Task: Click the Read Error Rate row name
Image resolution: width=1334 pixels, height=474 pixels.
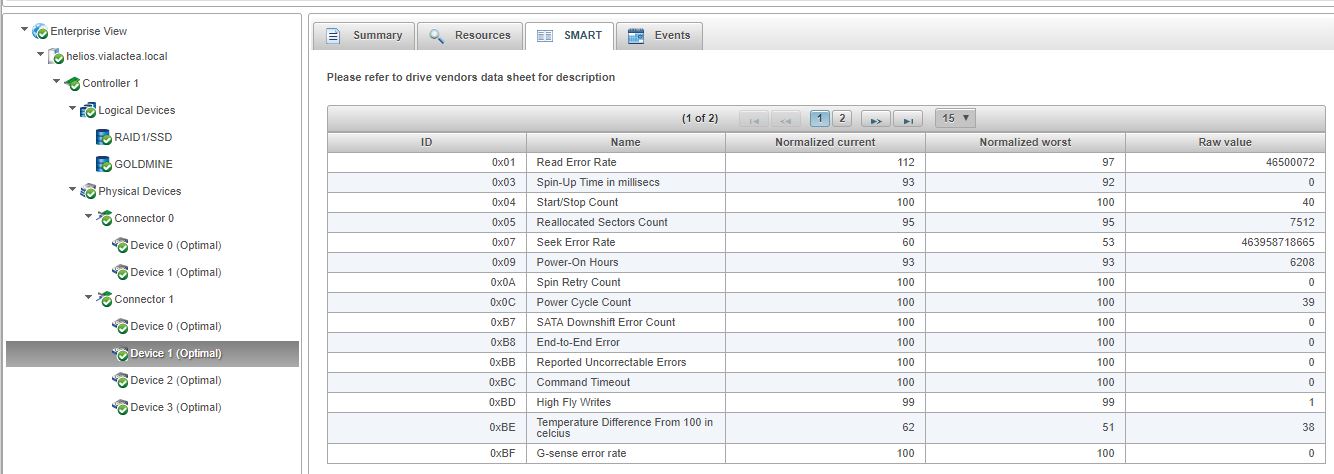Action: [x=576, y=162]
